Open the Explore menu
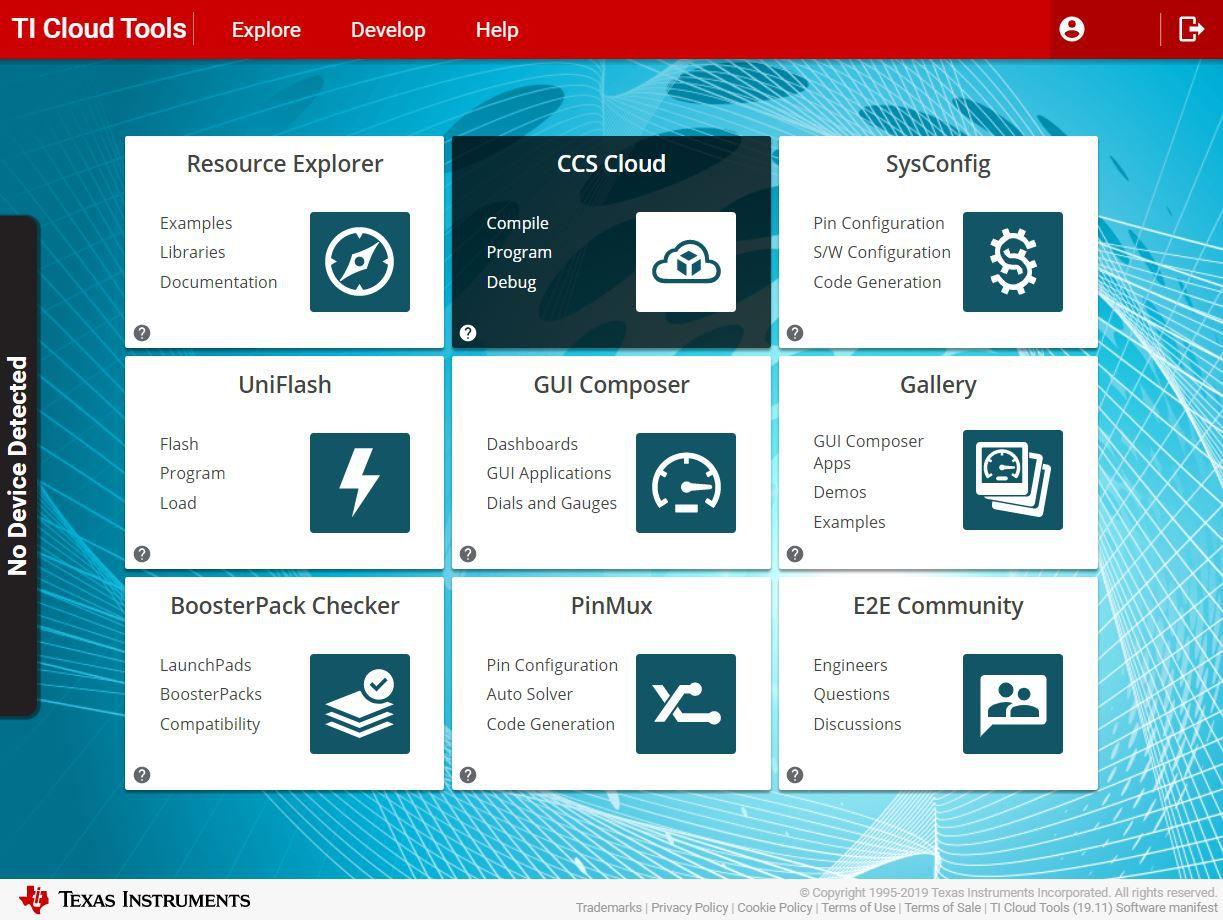Image resolution: width=1223 pixels, height=920 pixels. 266,30
